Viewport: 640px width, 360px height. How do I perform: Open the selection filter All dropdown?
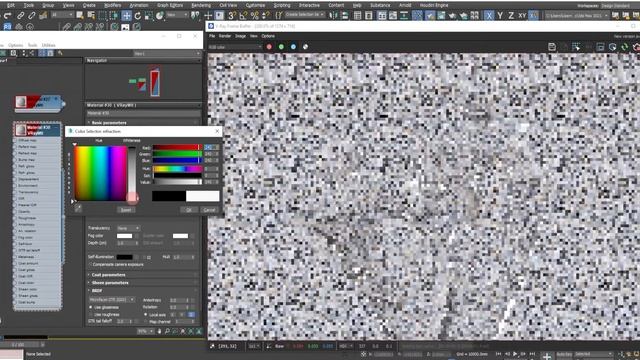click(x=62, y=15)
